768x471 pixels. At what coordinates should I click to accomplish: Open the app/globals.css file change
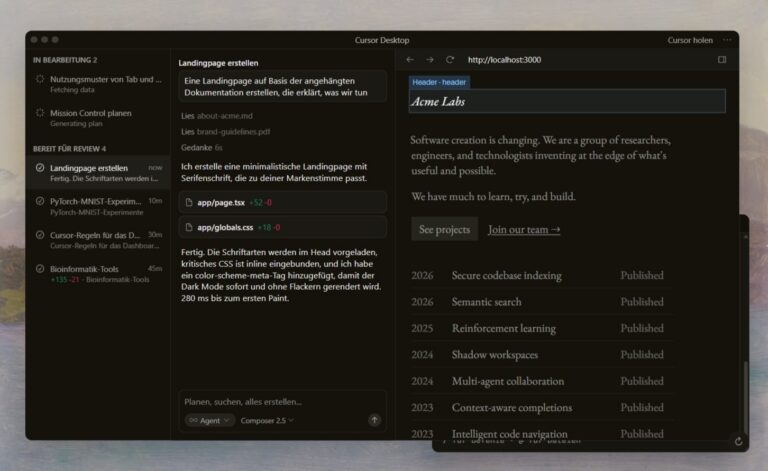point(283,227)
